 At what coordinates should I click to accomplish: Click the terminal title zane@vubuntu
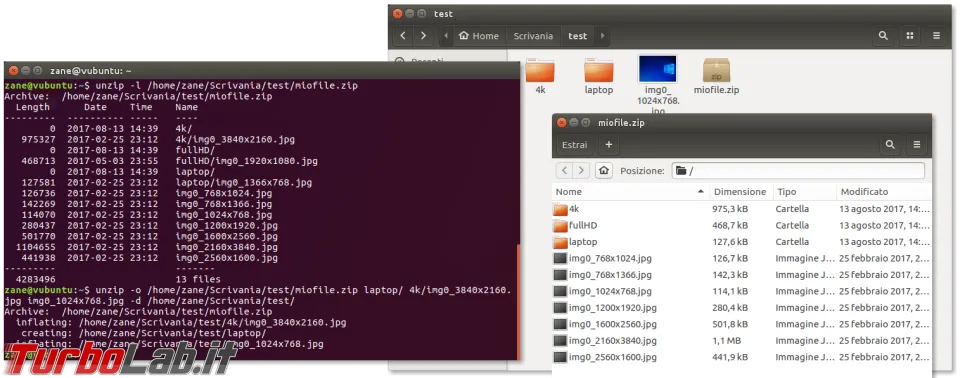click(x=91, y=71)
